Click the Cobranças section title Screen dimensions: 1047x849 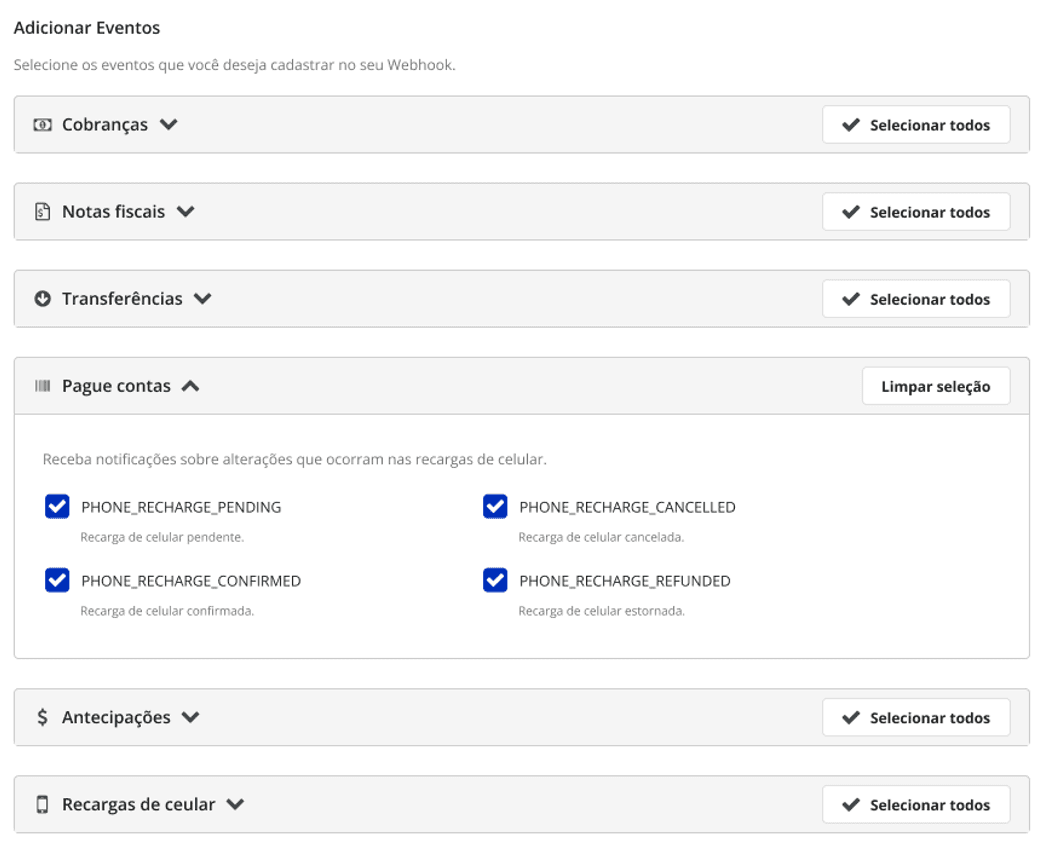105,125
